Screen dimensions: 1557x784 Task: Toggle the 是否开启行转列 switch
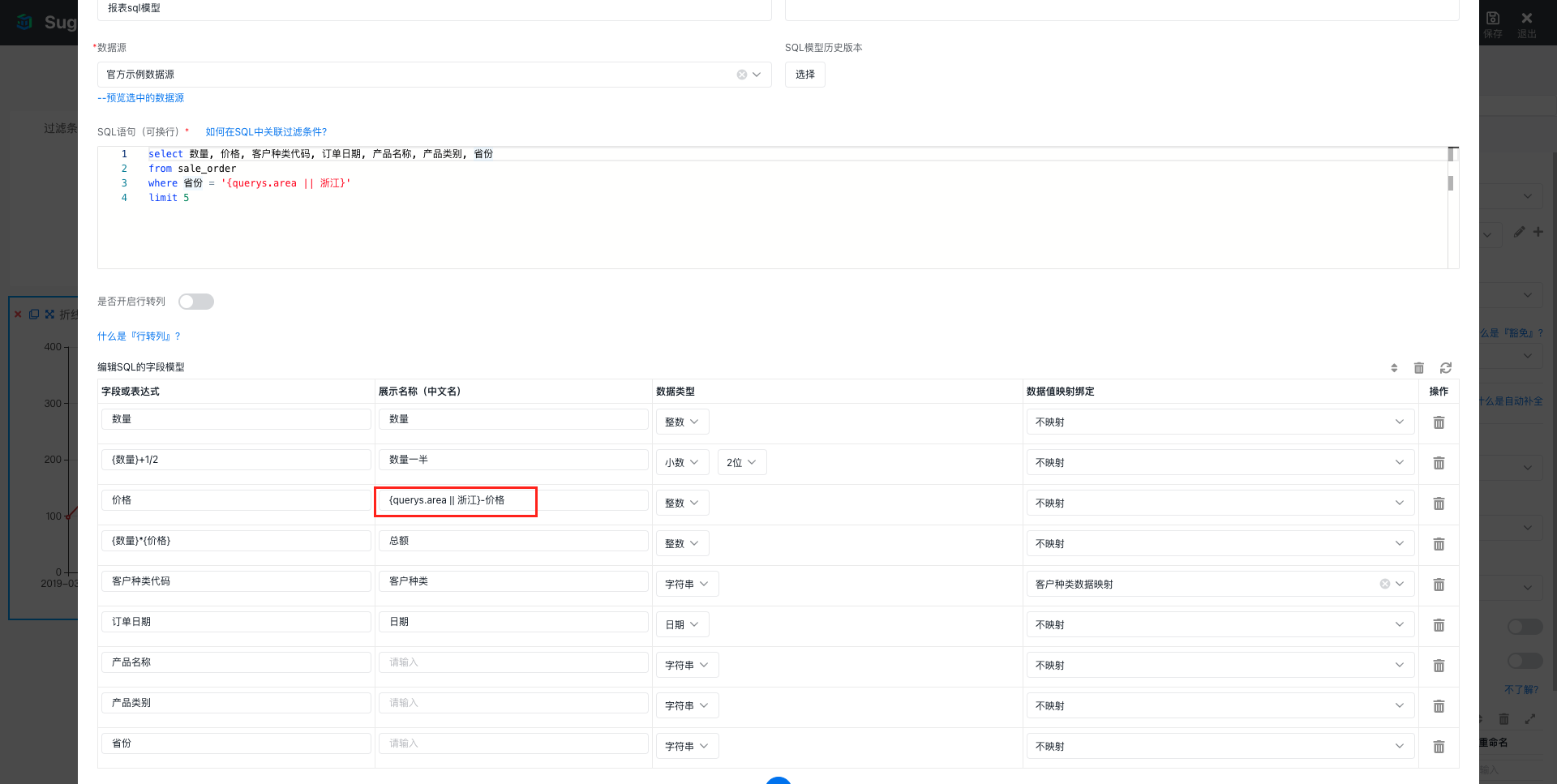pos(196,302)
